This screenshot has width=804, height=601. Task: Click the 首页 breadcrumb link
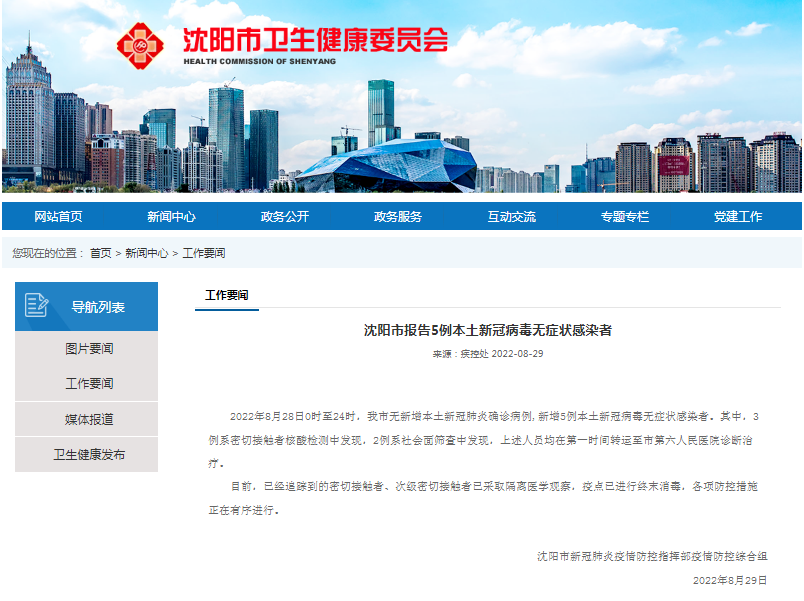click(x=100, y=253)
